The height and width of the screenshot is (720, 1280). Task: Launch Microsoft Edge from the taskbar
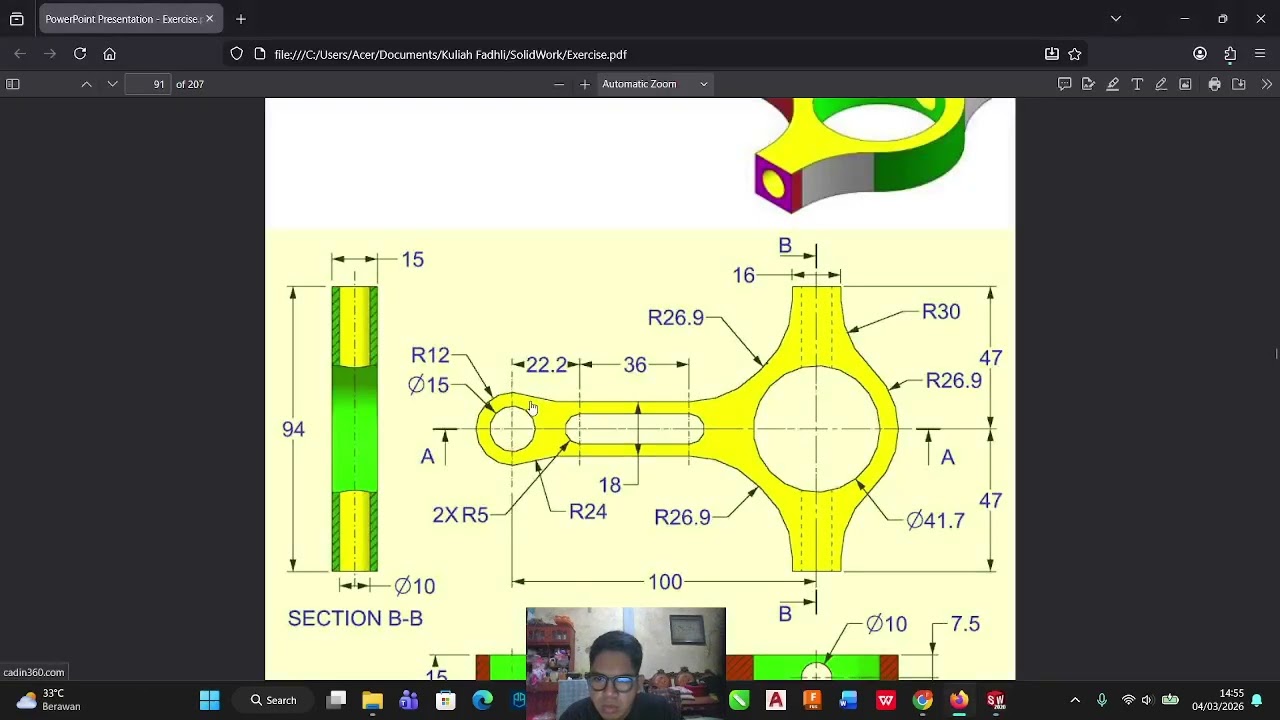click(x=483, y=700)
